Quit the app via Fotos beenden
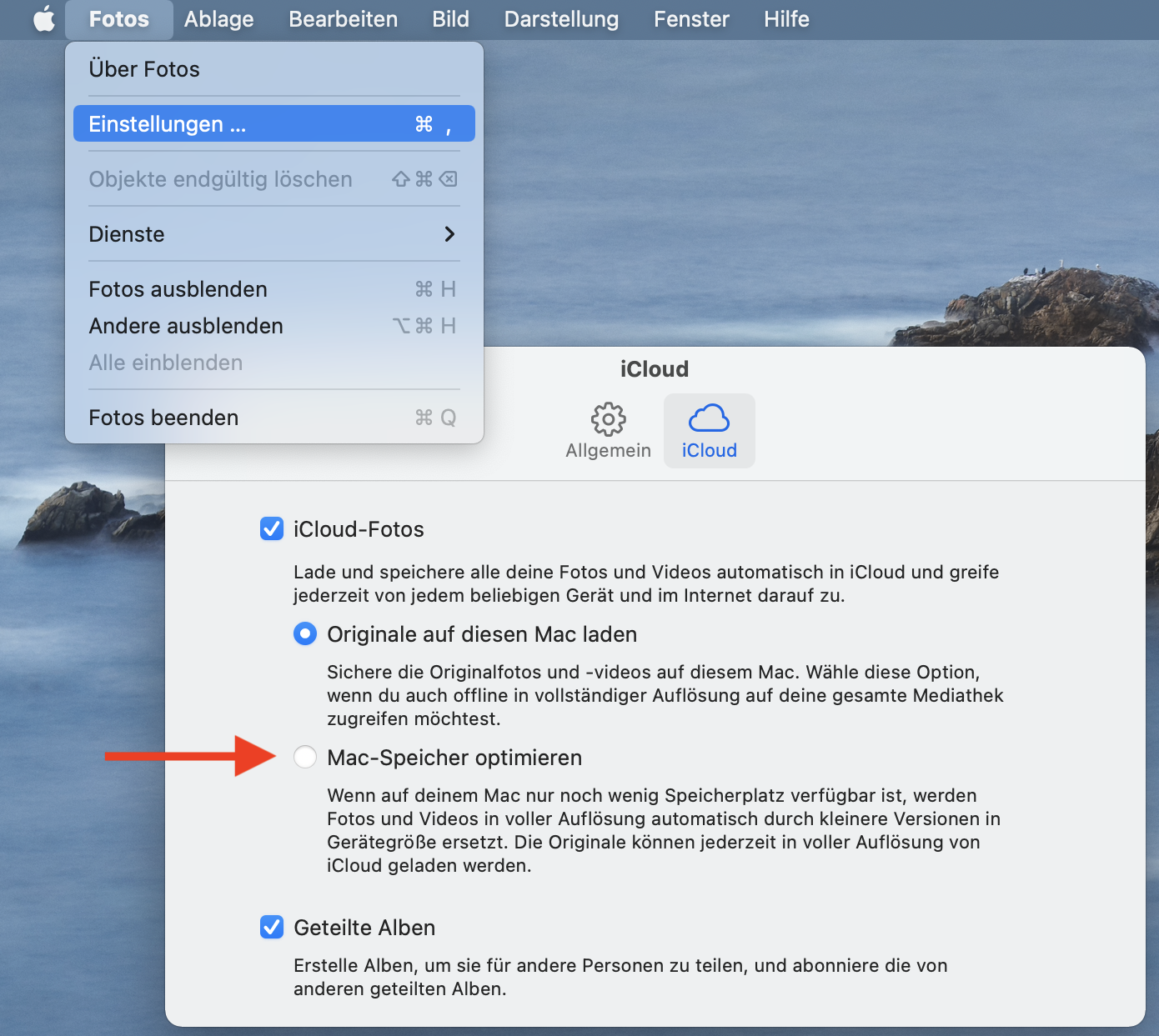 [x=274, y=418]
